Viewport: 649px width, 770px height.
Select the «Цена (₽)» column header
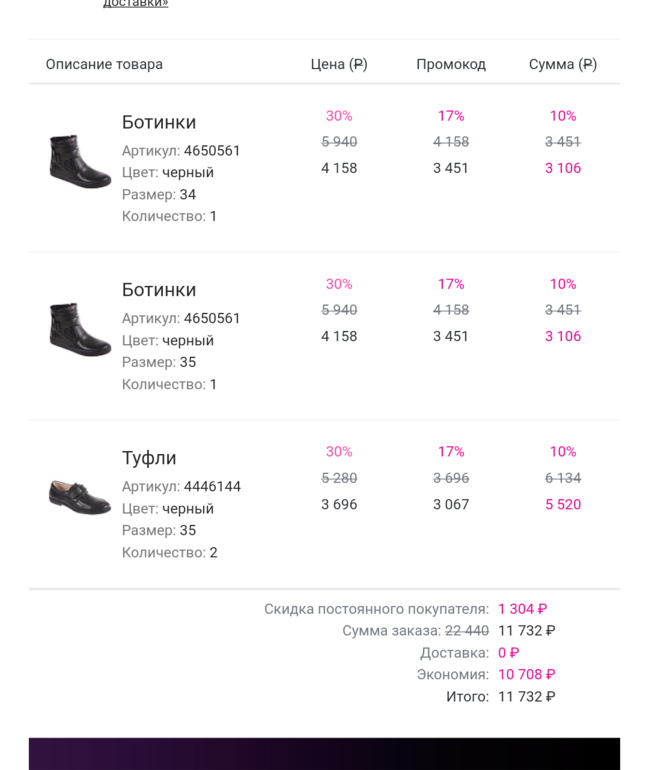339,64
